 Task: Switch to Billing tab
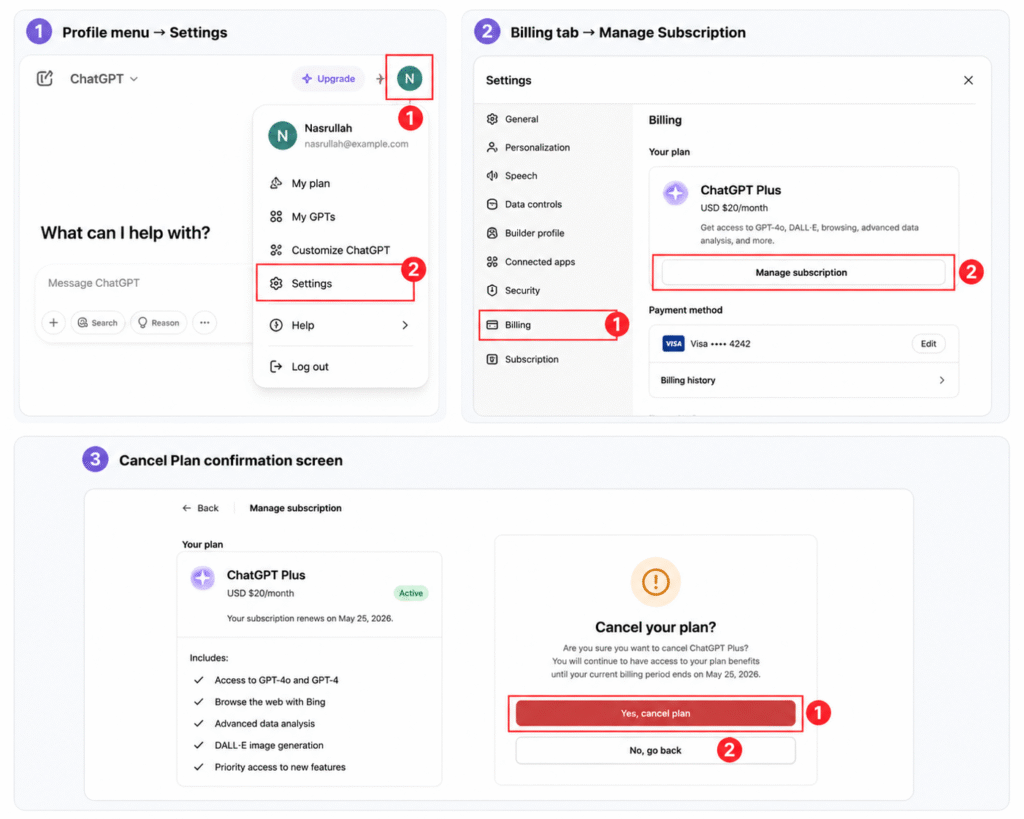click(548, 325)
